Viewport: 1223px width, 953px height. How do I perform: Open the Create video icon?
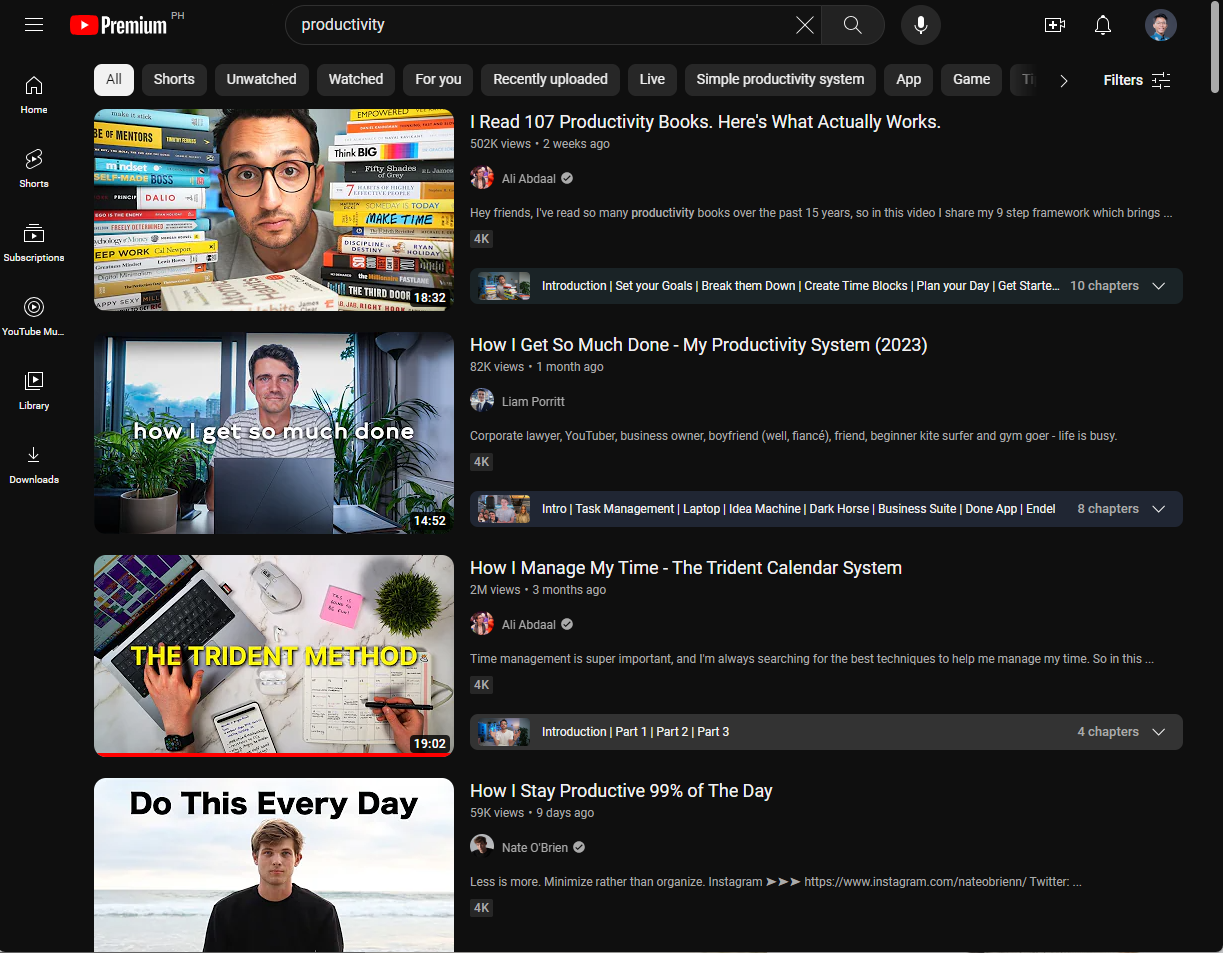[x=1054, y=25]
